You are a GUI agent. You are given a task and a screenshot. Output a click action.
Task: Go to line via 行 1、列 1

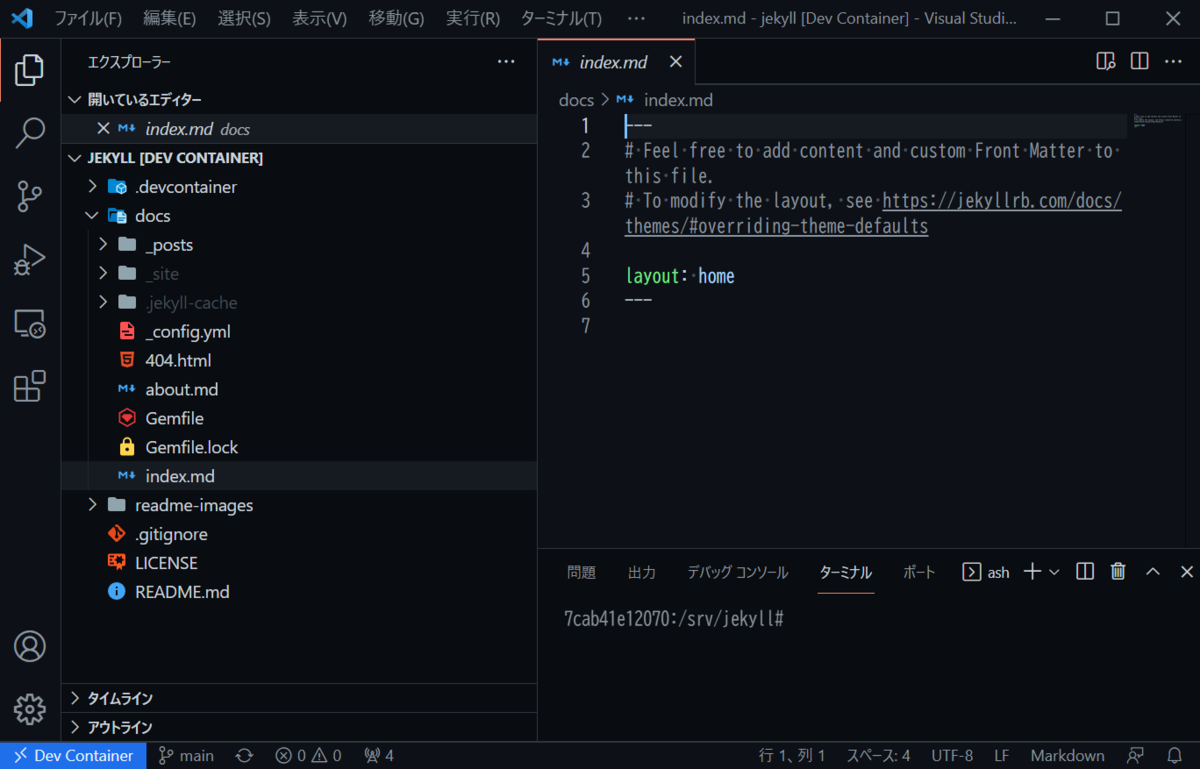click(x=792, y=756)
